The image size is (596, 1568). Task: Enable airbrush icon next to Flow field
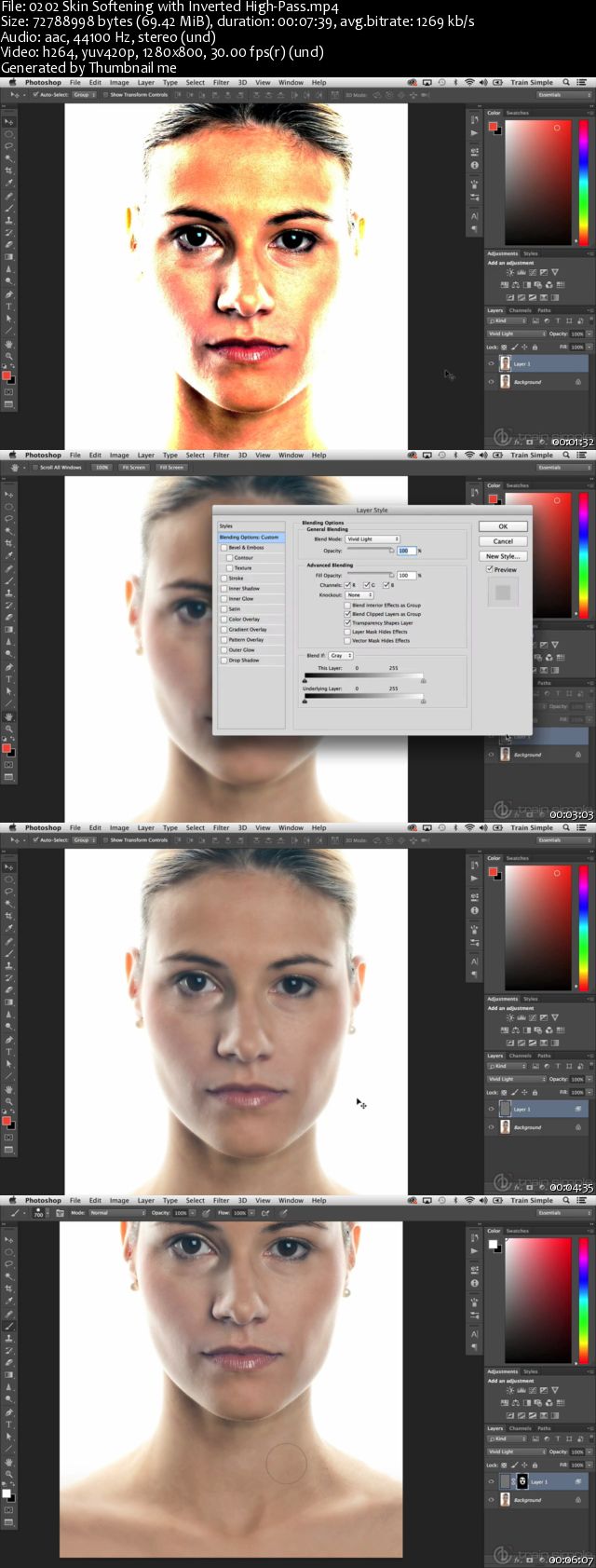click(265, 1213)
